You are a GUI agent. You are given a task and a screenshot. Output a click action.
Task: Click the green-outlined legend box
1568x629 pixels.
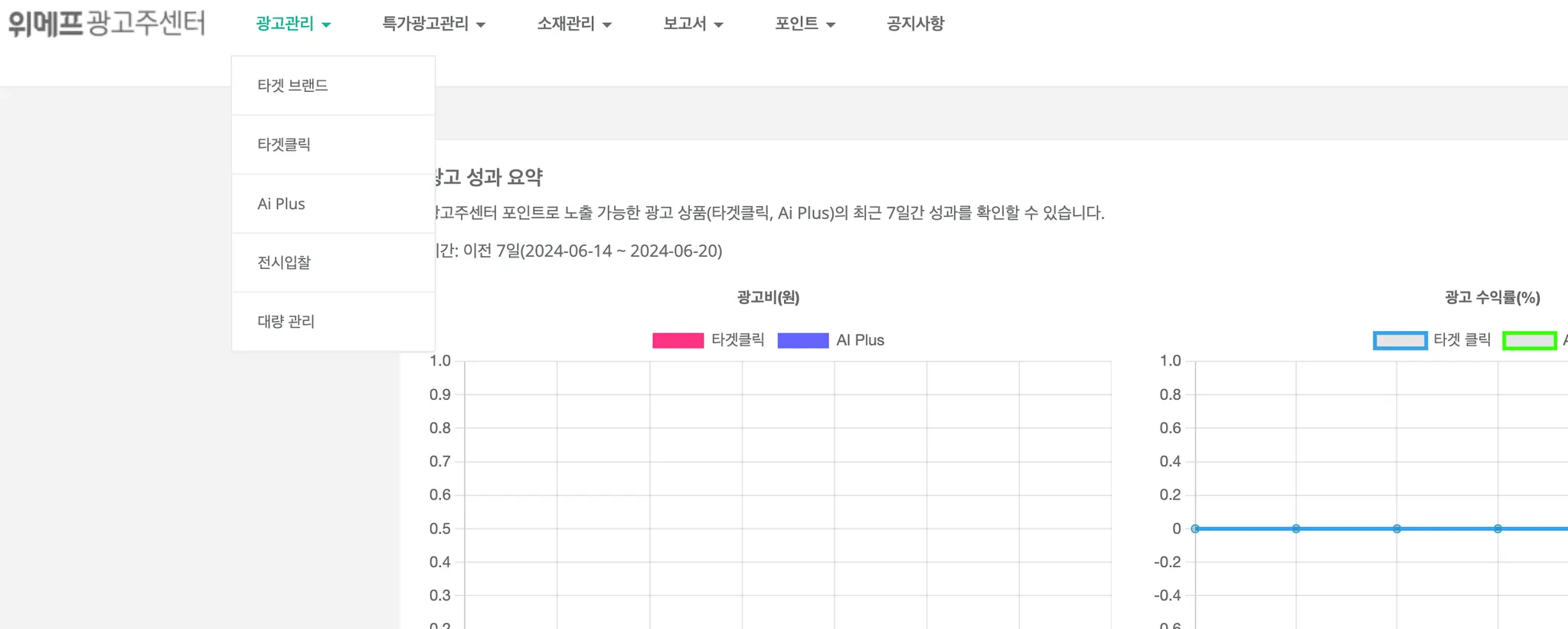click(1529, 340)
